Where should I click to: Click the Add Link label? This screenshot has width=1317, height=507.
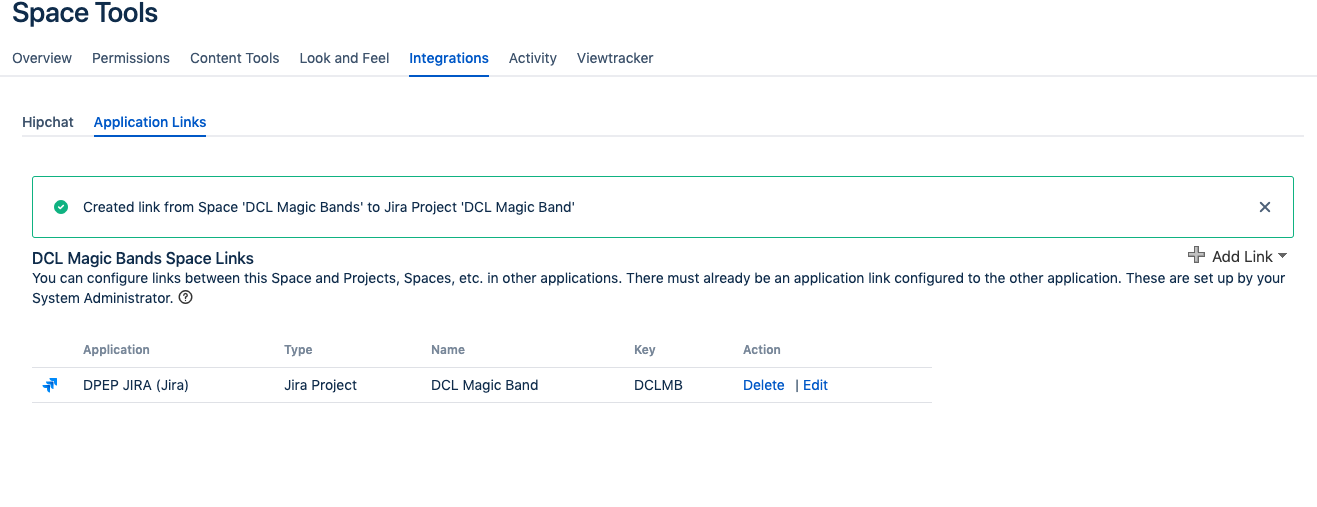(x=1242, y=256)
